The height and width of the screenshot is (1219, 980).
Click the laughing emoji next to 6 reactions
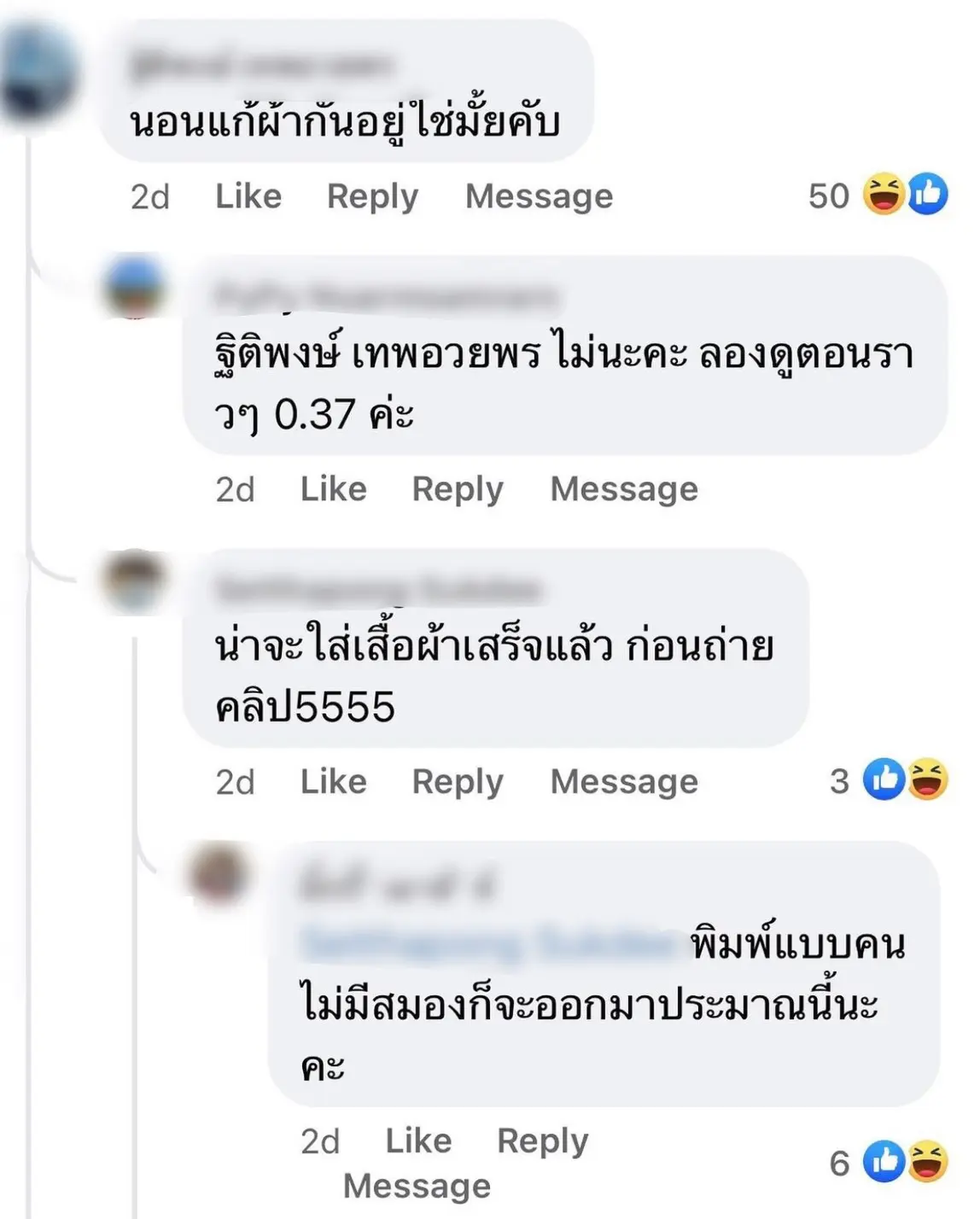point(927,1161)
